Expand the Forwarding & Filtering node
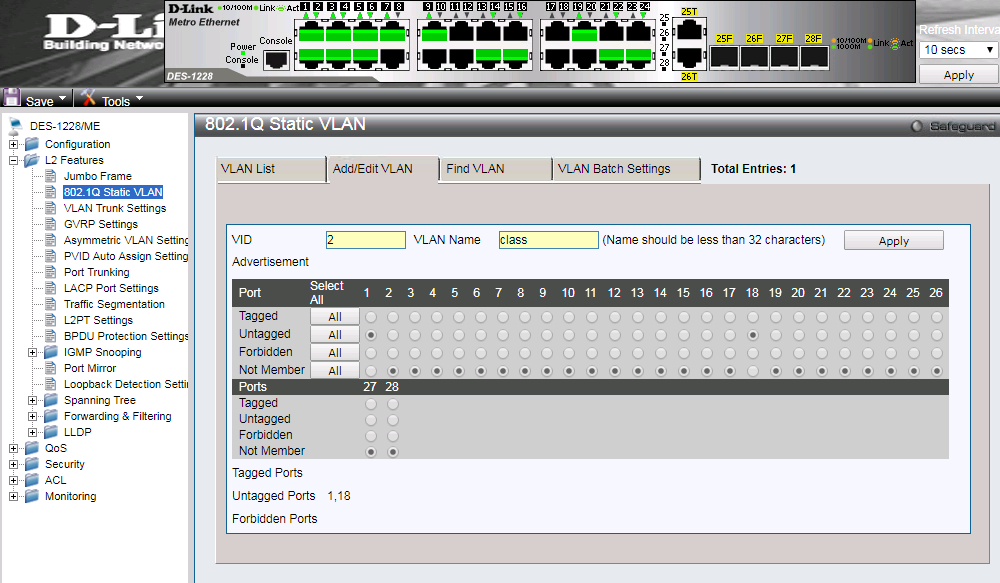 33,416
